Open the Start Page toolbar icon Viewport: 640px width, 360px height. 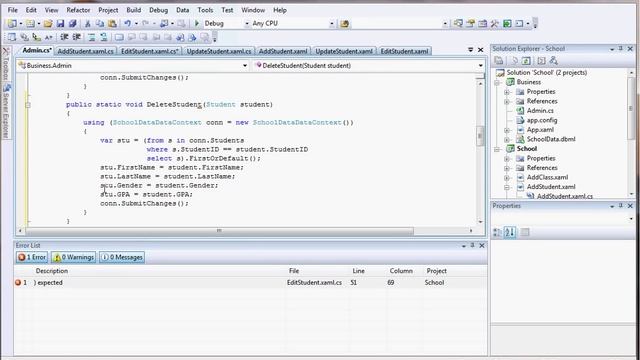(x=507, y=24)
